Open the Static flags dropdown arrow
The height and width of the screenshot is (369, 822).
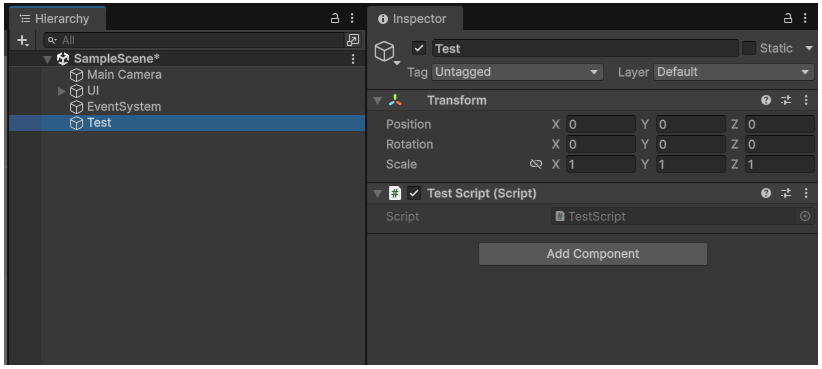tap(809, 48)
